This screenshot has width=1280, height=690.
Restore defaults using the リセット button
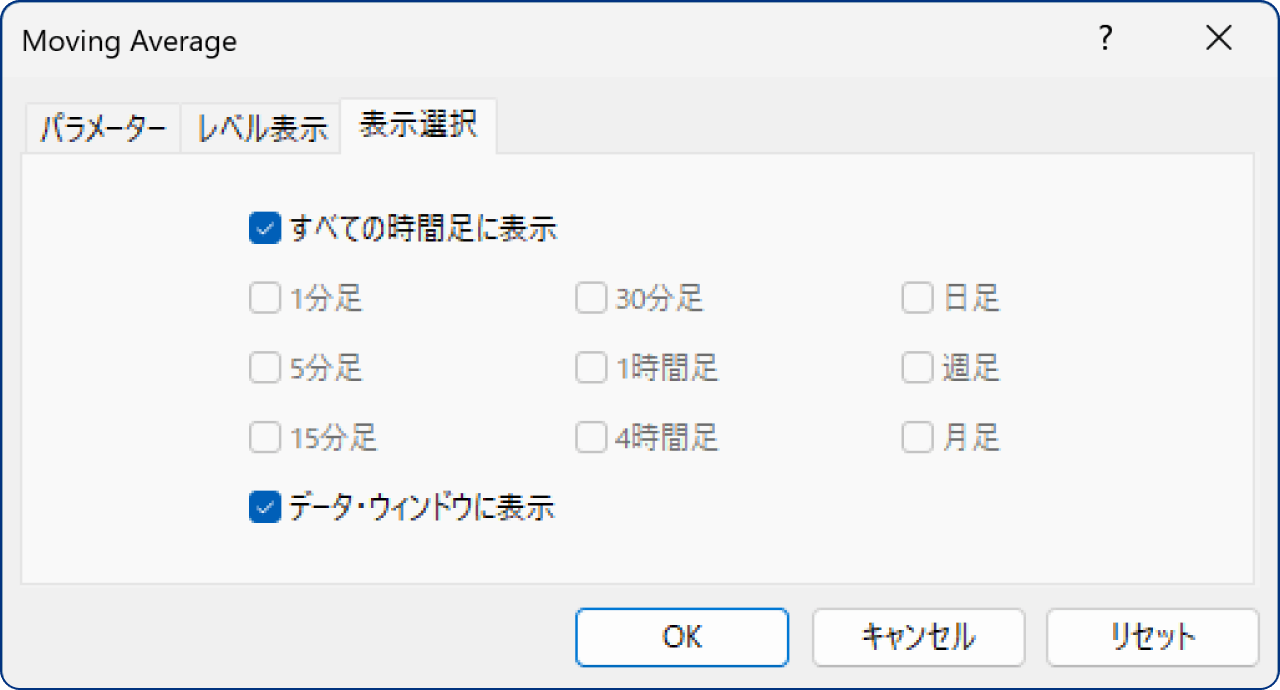pos(1150,636)
